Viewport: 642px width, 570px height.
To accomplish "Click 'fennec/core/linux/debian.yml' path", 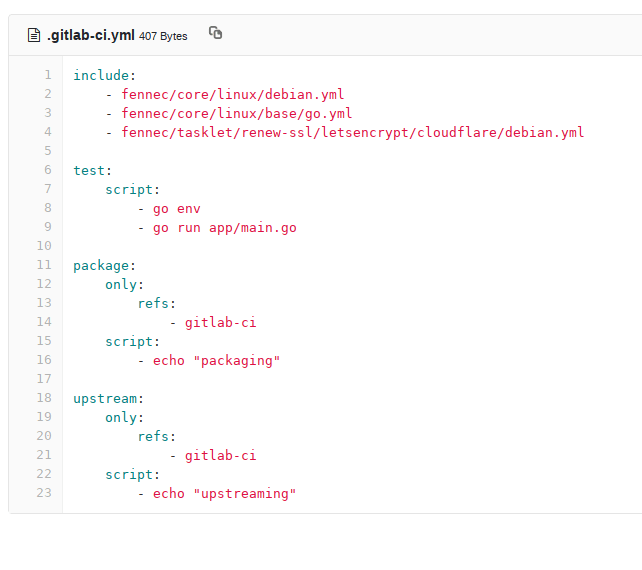I will (233, 95).
